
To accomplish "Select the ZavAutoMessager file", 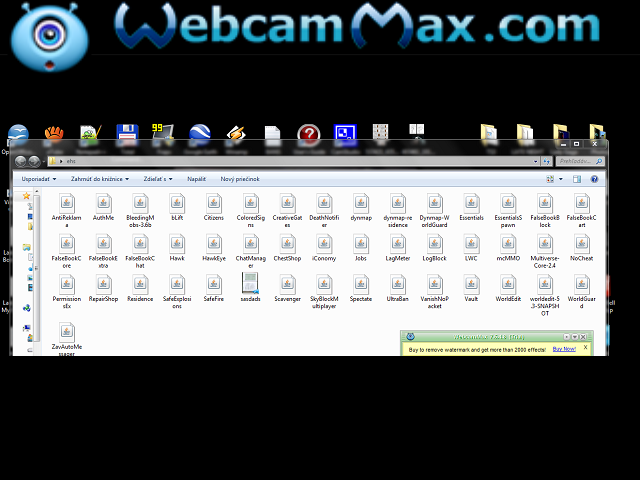I will 67,339.
